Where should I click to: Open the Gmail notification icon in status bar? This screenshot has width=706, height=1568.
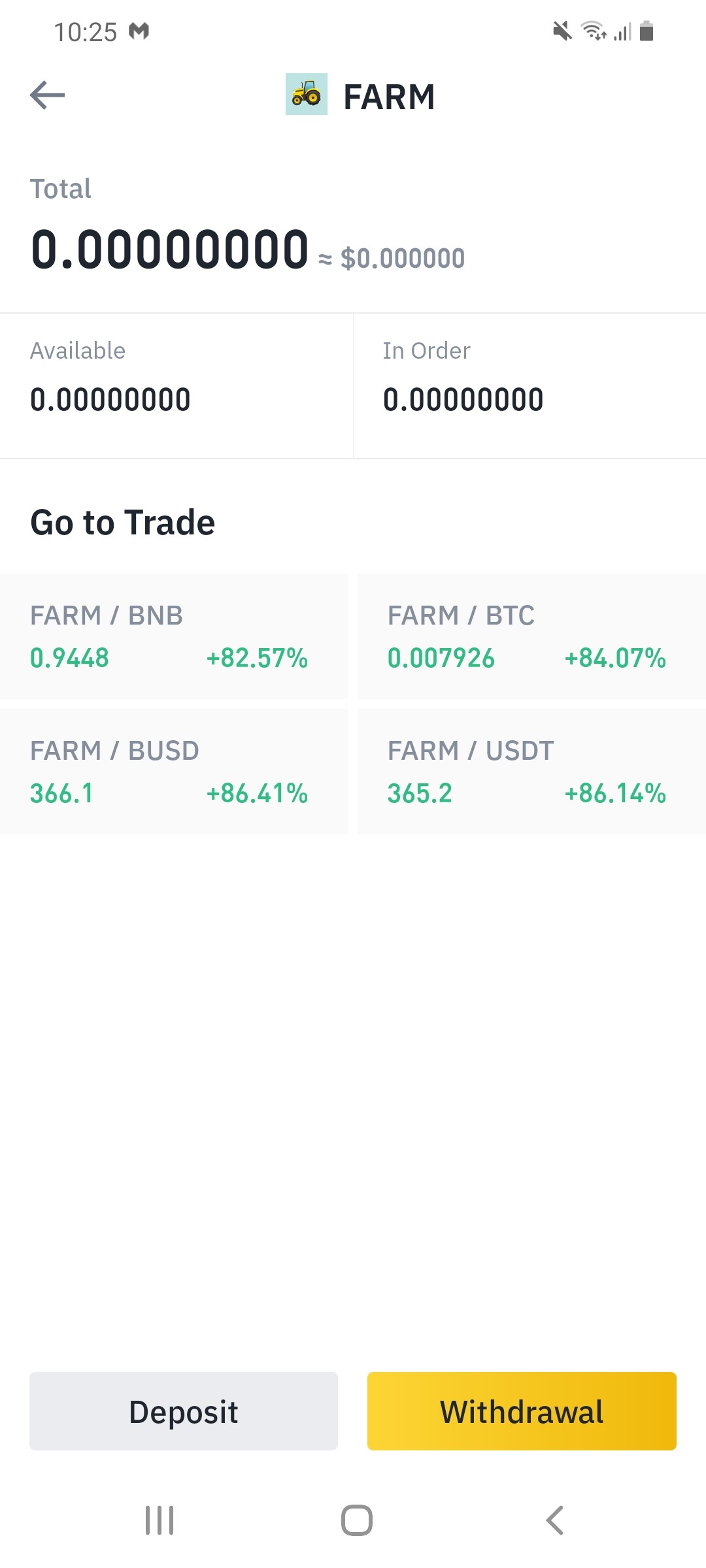(x=139, y=31)
